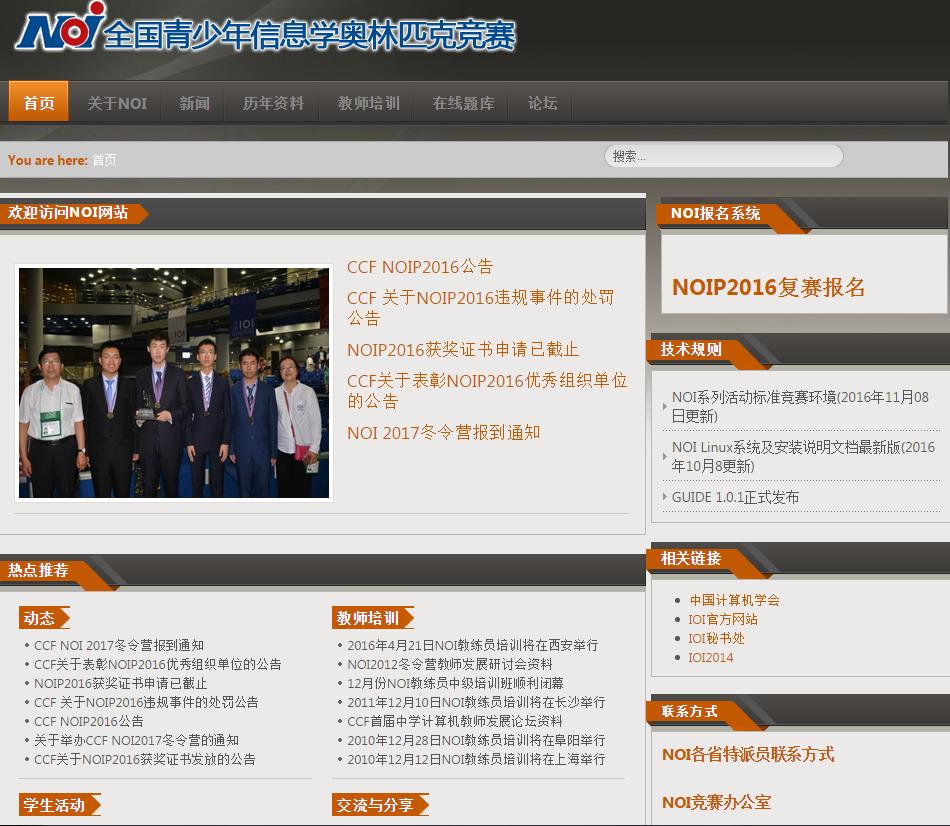Click the 首页 breadcrumb link

pyautogui.click(x=104, y=160)
